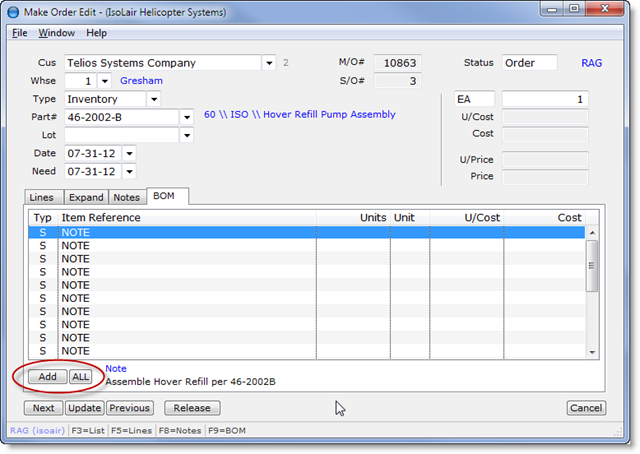Click the Release button

192,408
